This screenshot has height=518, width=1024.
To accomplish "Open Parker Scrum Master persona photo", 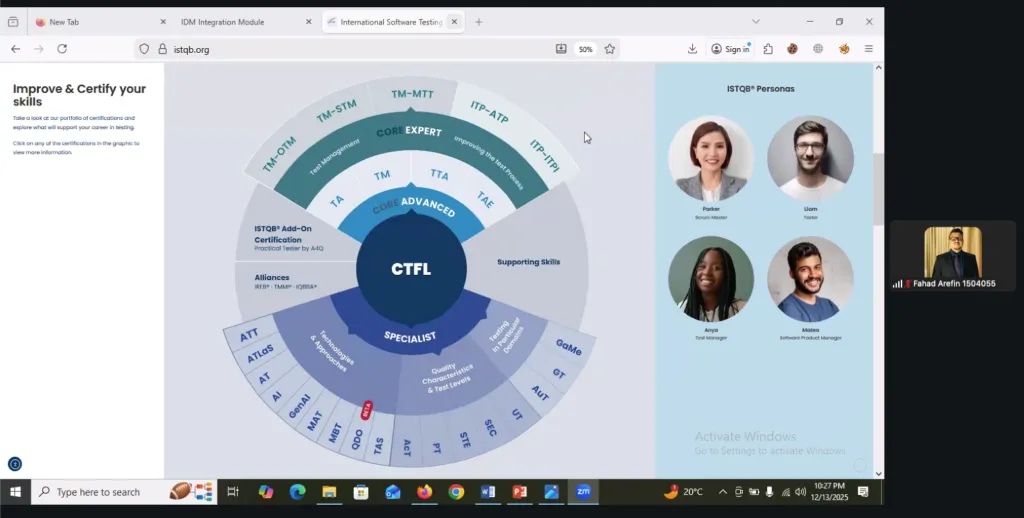I will (711, 158).
